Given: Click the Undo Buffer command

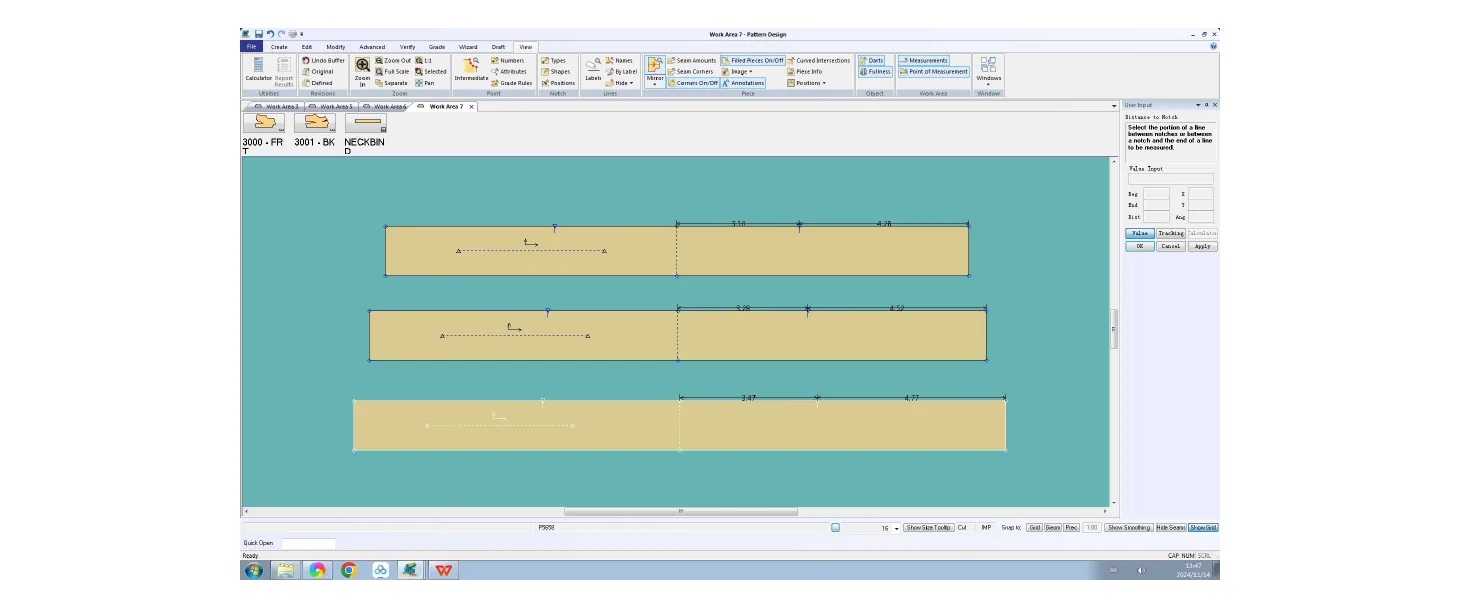Looking at the screenshot, I should click(323, 61).
